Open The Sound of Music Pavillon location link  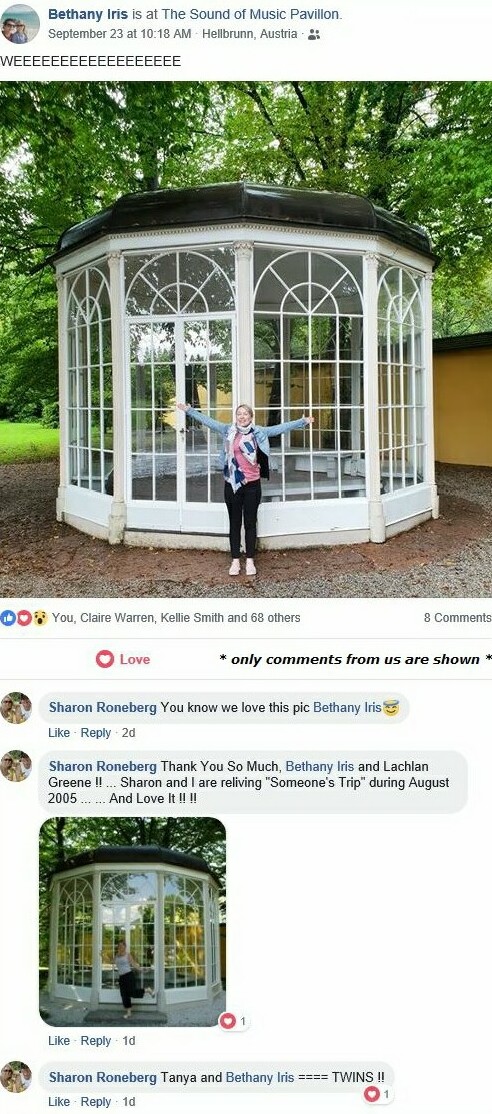tap(252, 13)
